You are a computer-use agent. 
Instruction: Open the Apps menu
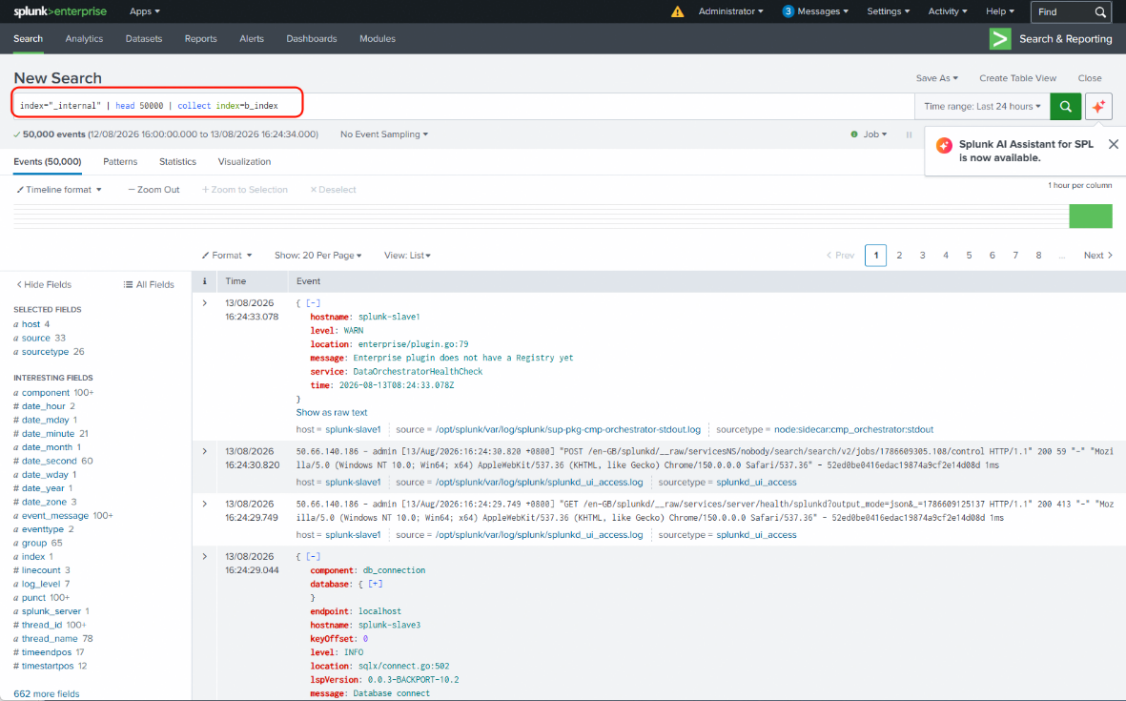pos(144,11)
